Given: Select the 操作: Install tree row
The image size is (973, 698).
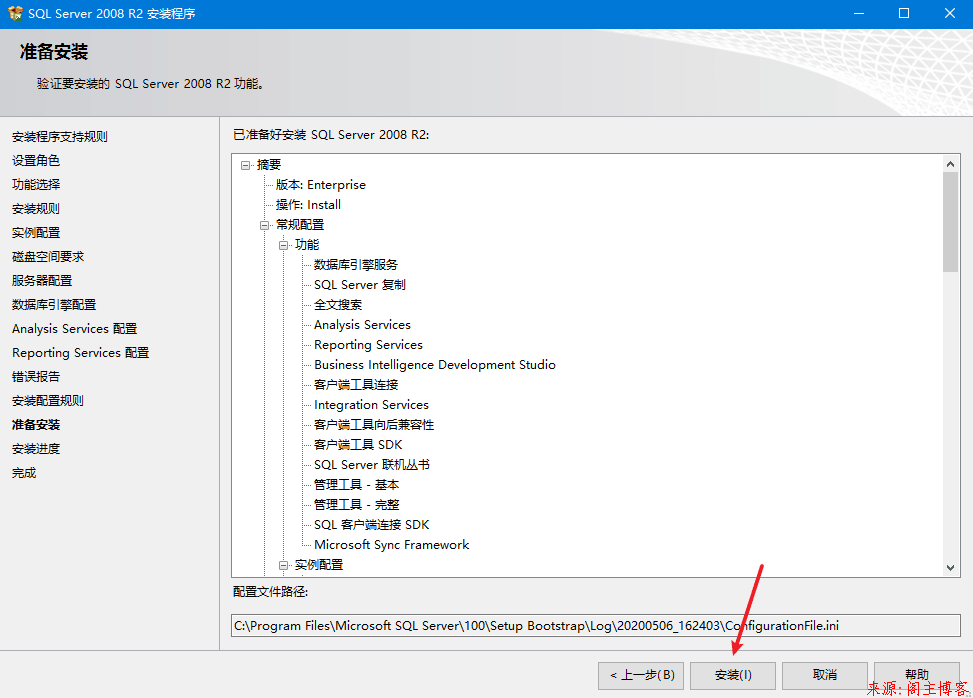Looking at the screenshot, I should pyautogui.click(x=308, y=205).
